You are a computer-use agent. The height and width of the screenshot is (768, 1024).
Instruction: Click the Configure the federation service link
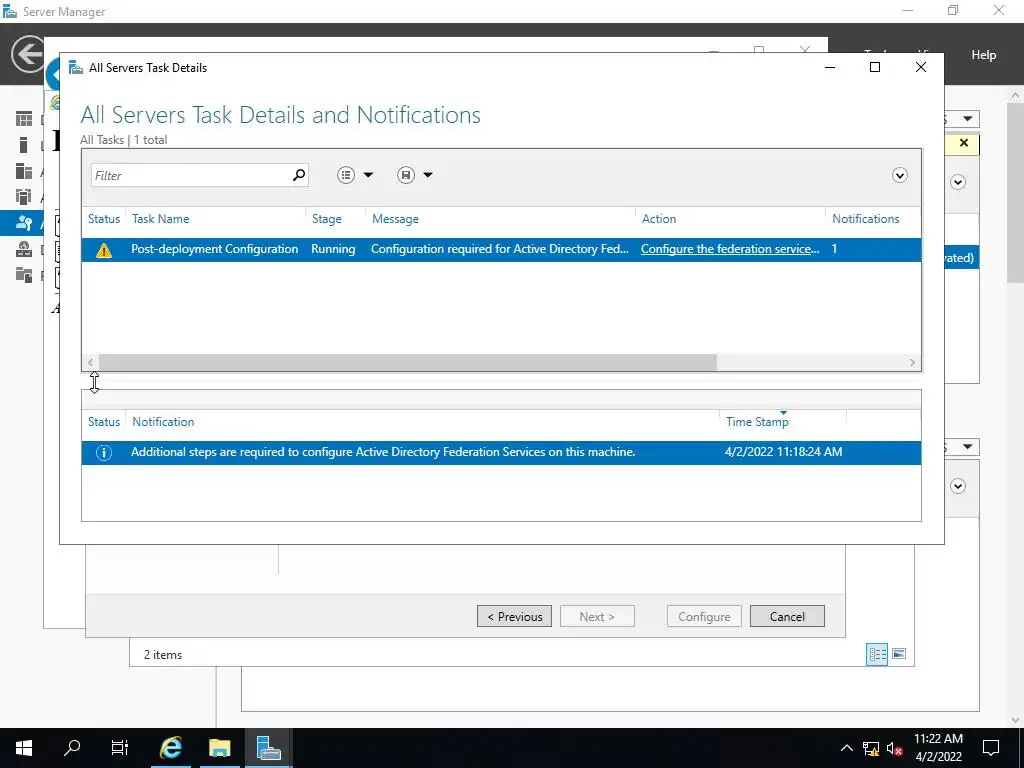click(729, 249)
